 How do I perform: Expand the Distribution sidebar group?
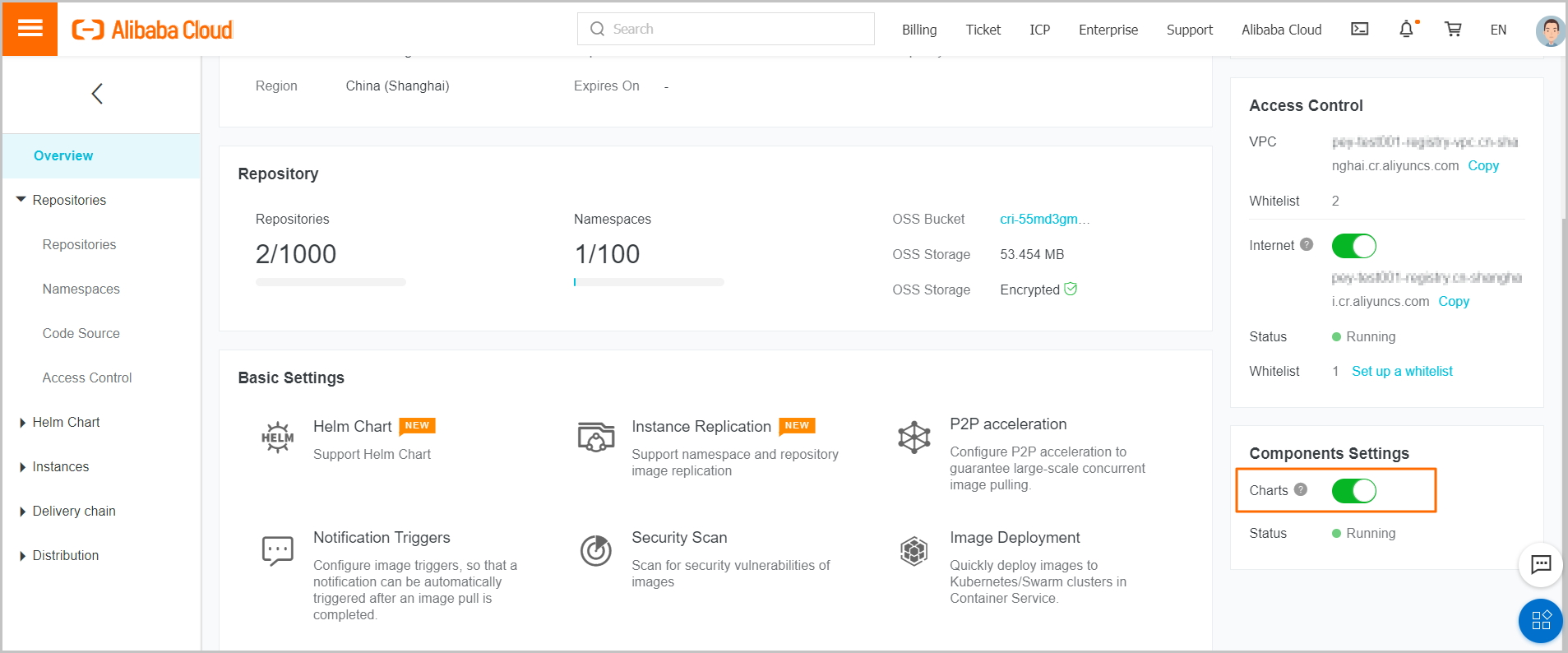tap(22, 556)
